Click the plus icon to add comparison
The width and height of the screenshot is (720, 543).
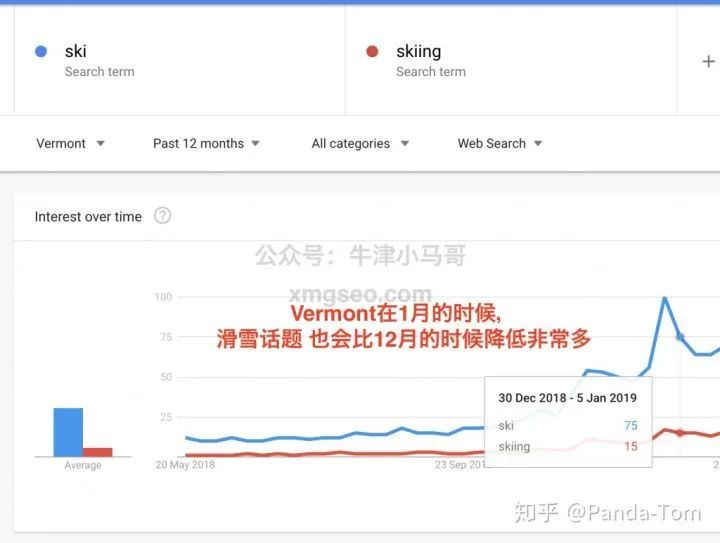(708, 62)
